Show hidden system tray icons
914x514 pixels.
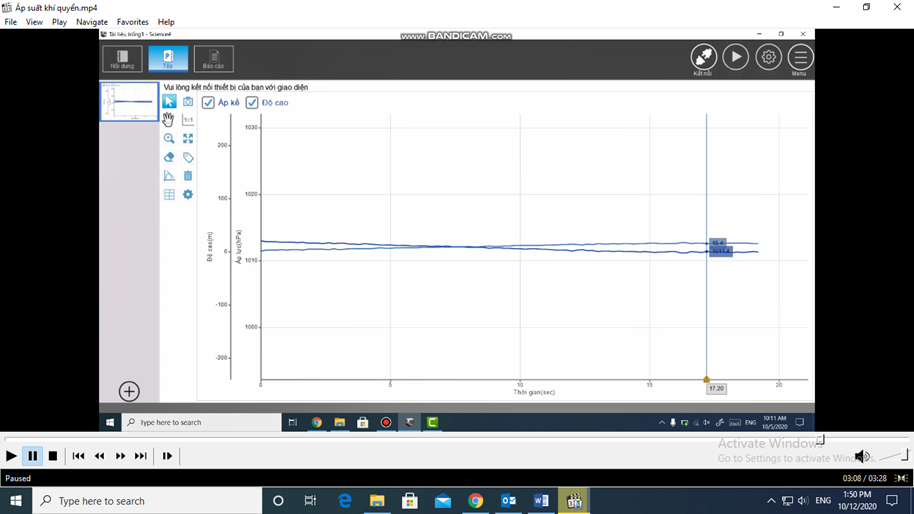pyautogui.click(x=771, y=501)
